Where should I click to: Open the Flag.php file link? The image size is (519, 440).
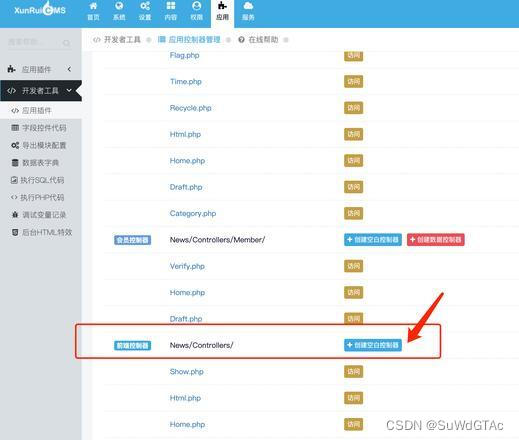tap(184, 55)
